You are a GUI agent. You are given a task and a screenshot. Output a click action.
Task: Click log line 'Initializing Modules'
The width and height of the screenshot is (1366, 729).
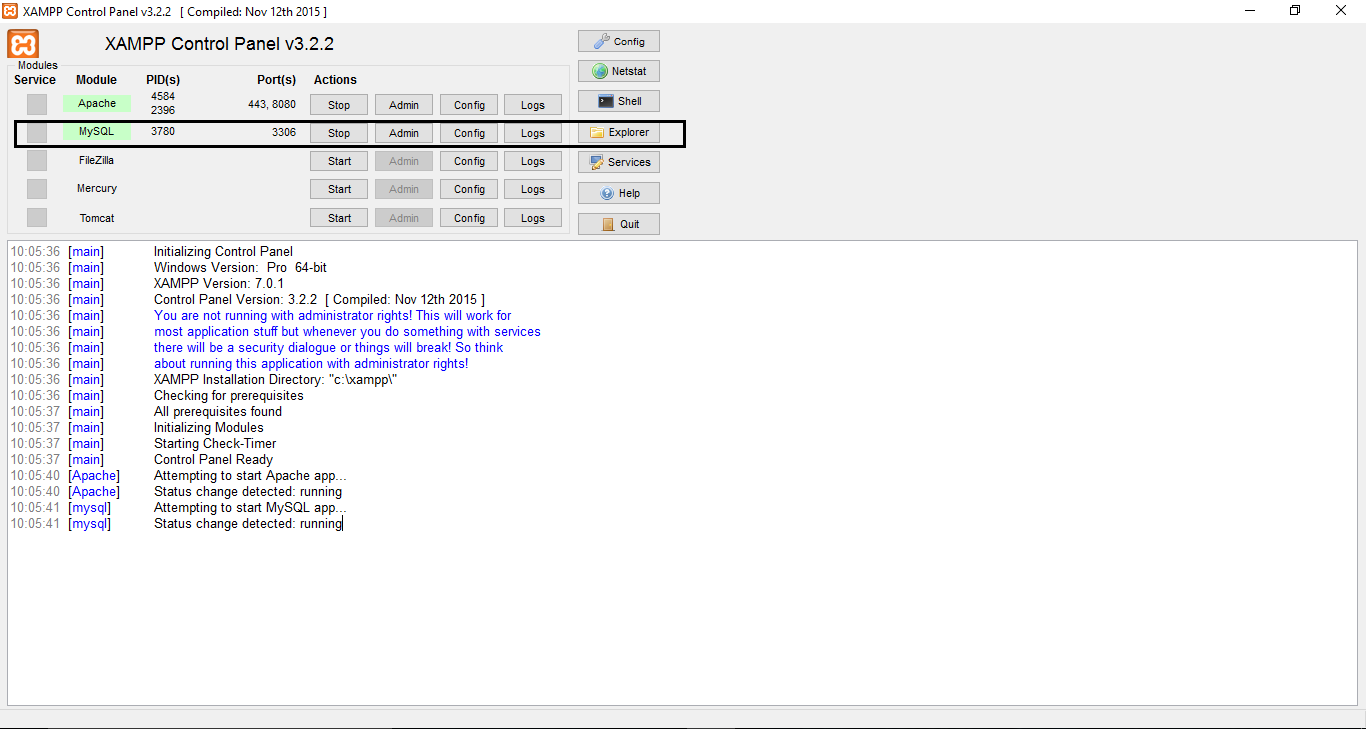coord(209,428)
